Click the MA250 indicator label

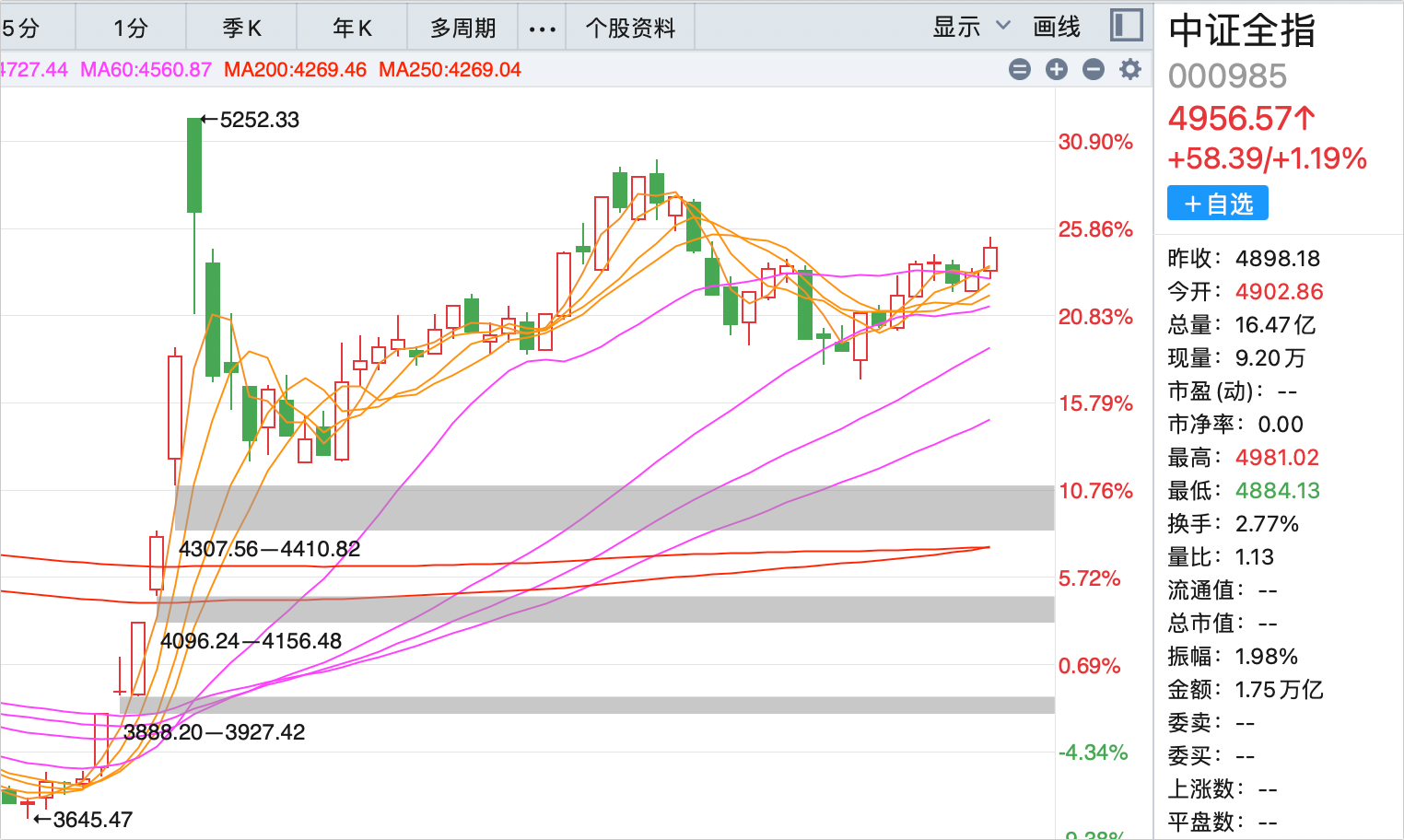pyautogui.click(x=450, y=70)
